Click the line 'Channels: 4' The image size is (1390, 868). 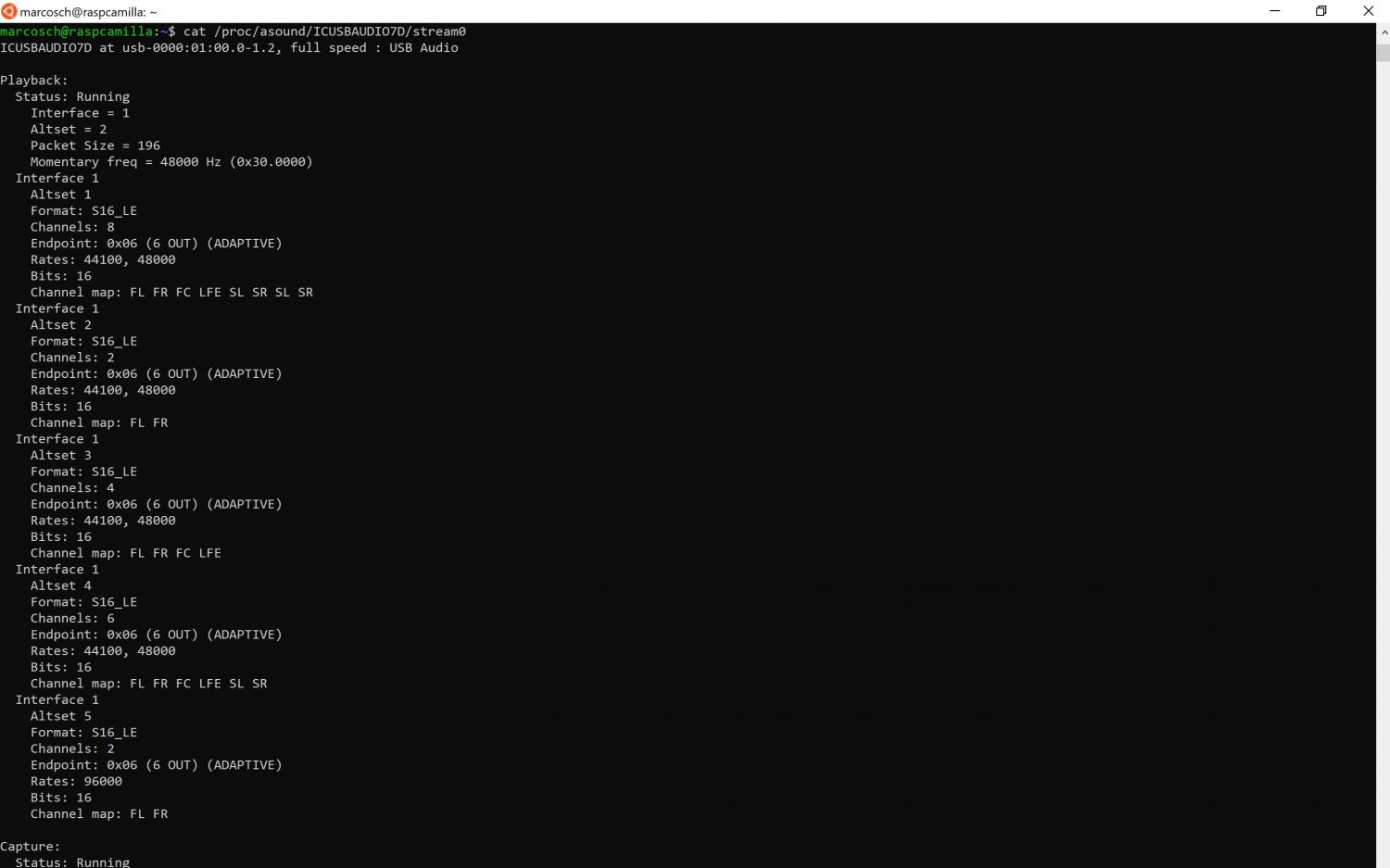click(72, 488)
